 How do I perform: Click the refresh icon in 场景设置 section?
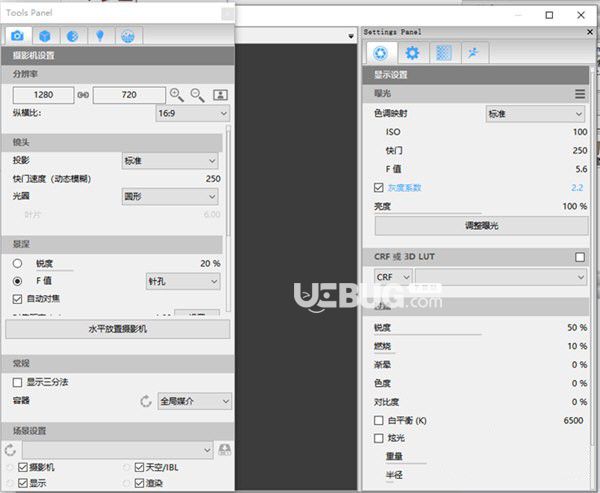[10, 450]
